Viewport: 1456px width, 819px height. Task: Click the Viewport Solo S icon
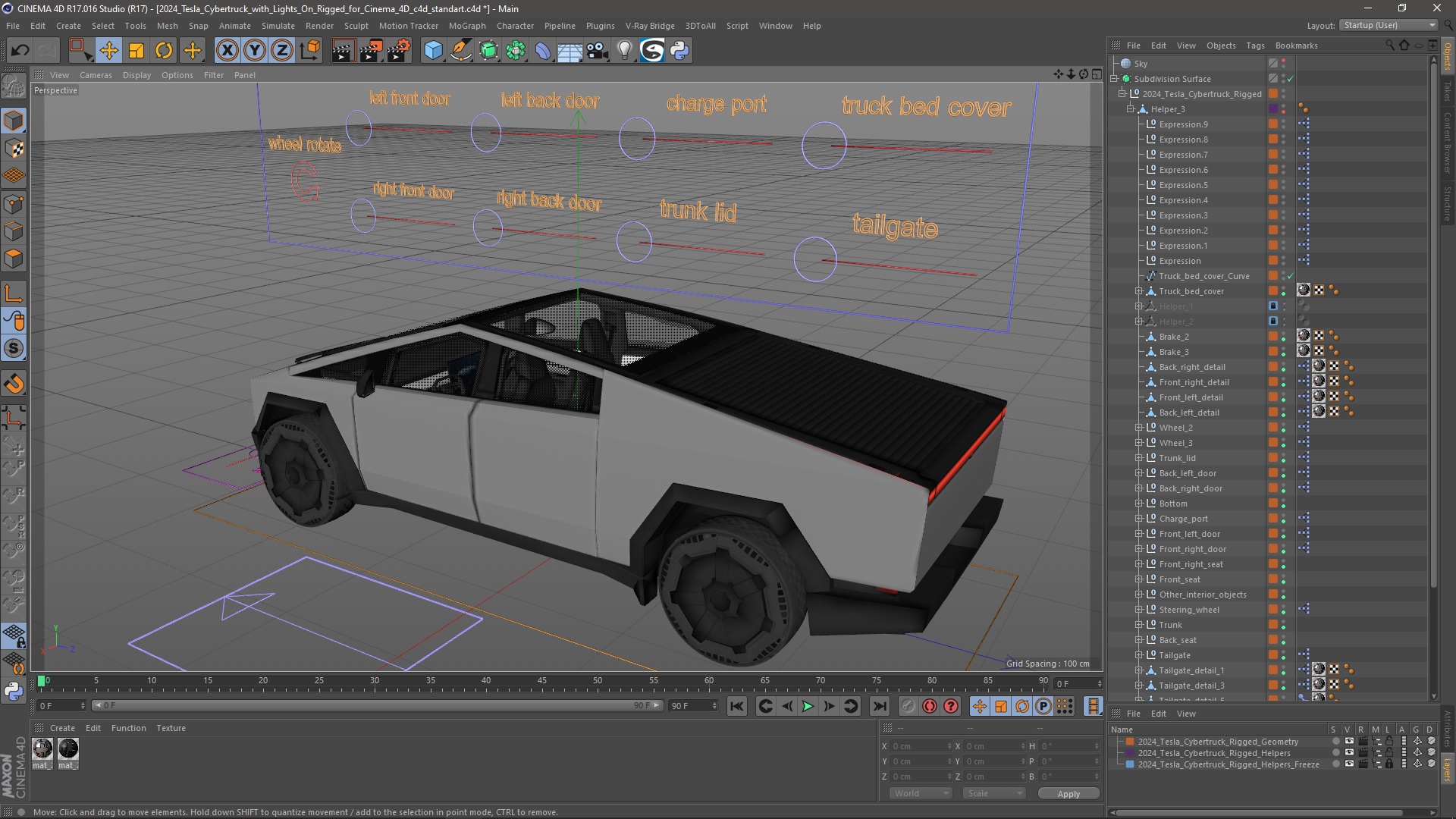pyautogui.click(x=14, y=349)
